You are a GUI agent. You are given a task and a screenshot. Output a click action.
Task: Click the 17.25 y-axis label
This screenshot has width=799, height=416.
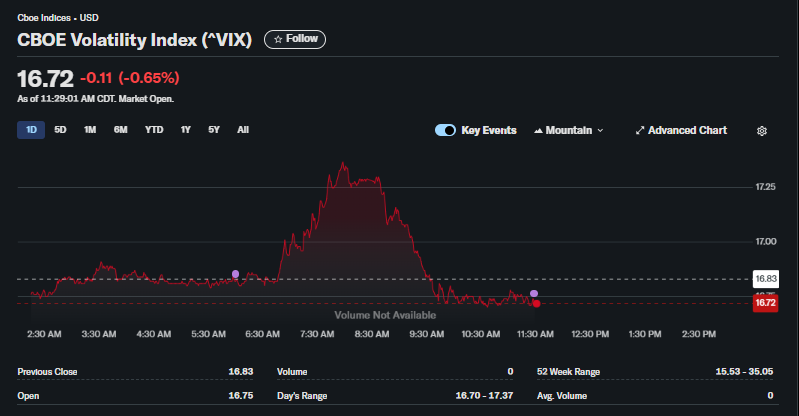point(765,187)
